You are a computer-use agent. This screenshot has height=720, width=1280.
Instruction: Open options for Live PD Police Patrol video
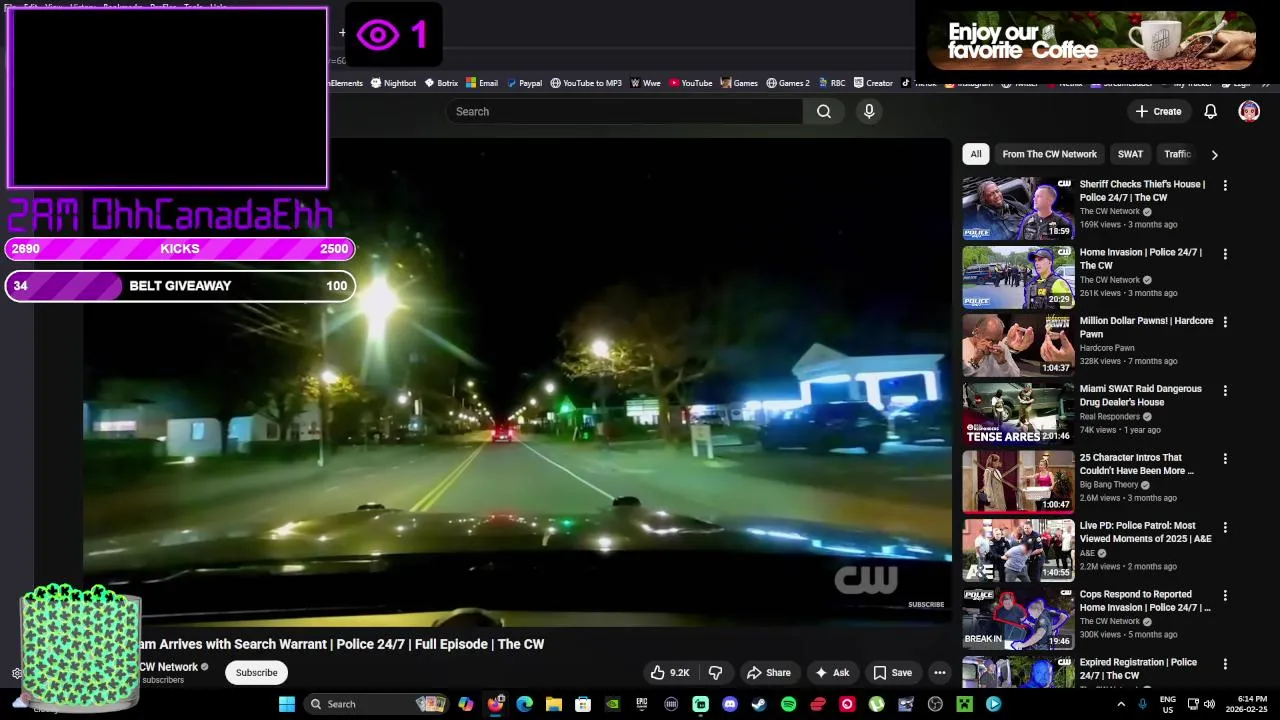click(1225, 527)
